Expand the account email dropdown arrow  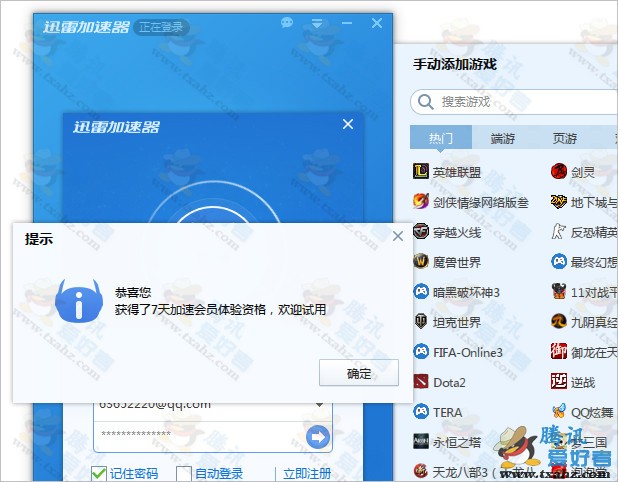[320, 405]
